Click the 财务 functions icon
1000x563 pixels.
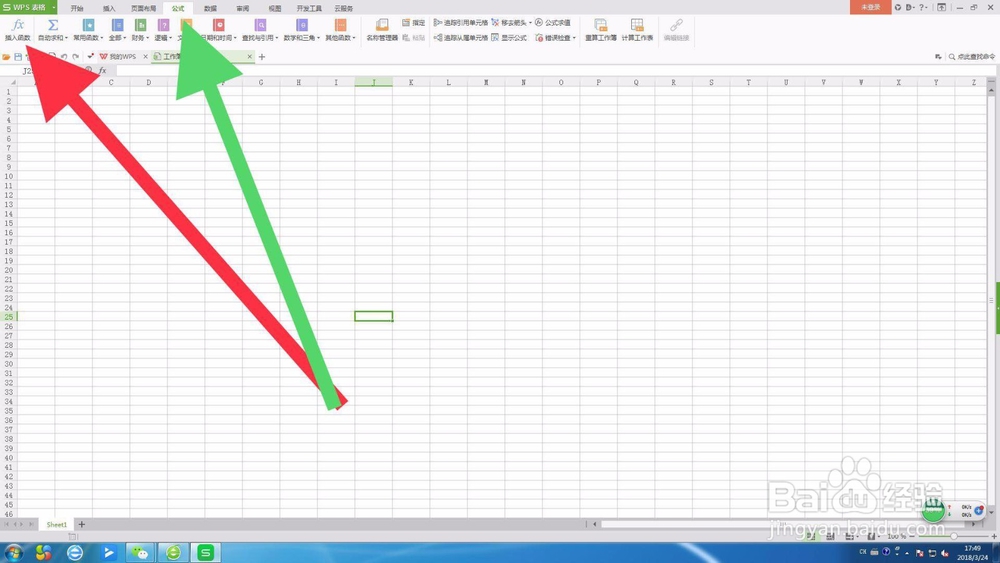140,25
